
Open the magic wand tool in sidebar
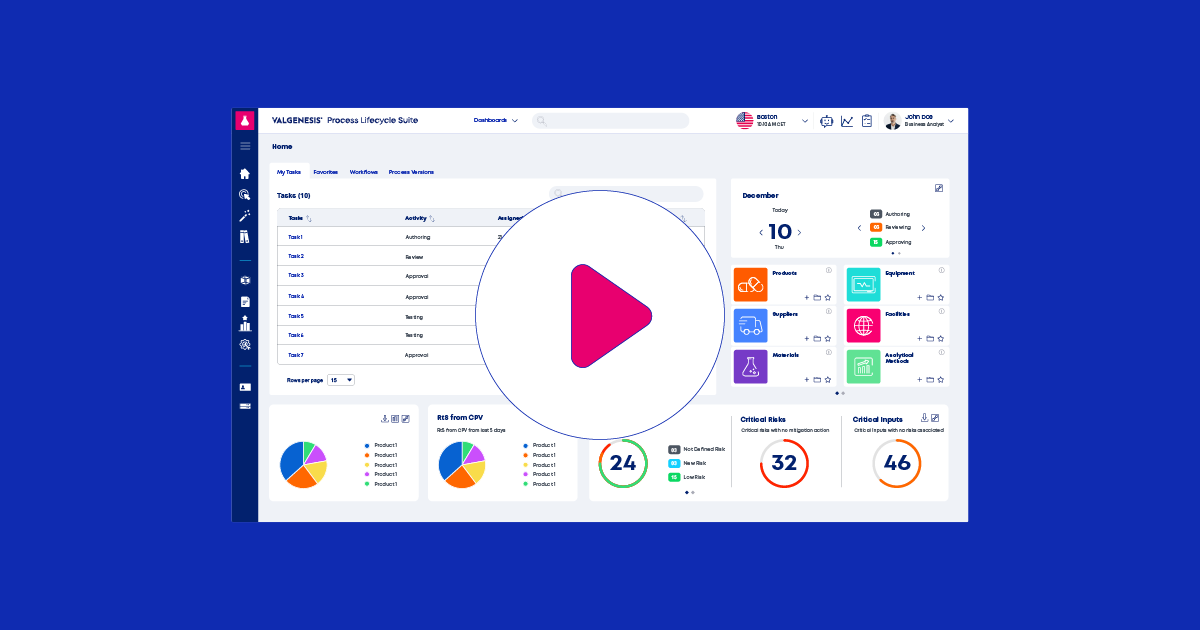click(x=245, y=216)
